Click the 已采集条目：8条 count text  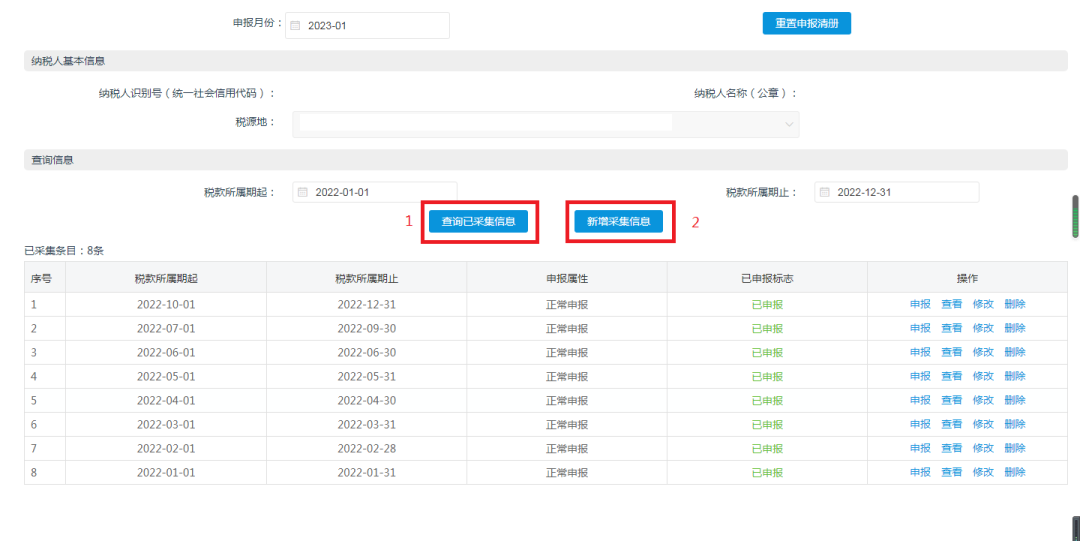pos(64,251)
